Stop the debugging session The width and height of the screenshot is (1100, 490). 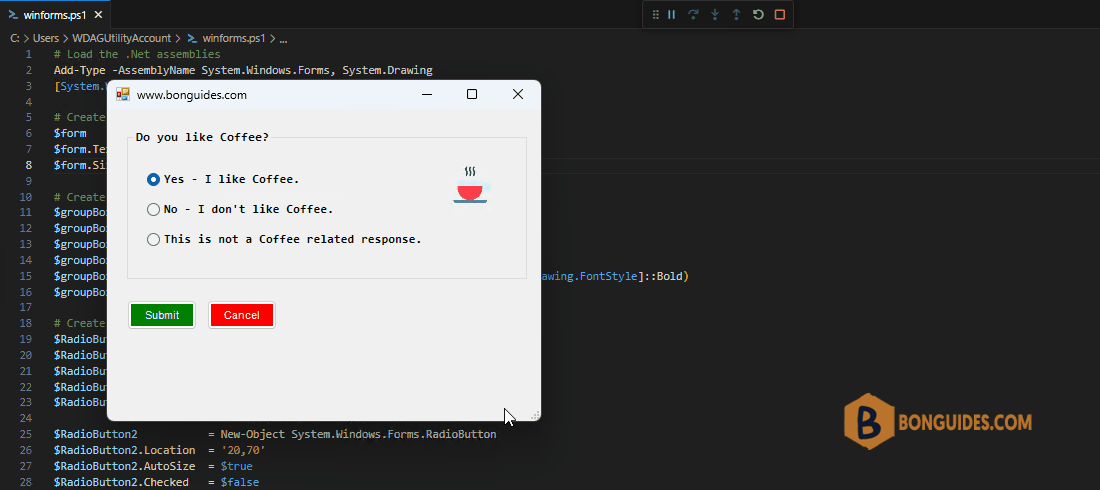[779, 15]
